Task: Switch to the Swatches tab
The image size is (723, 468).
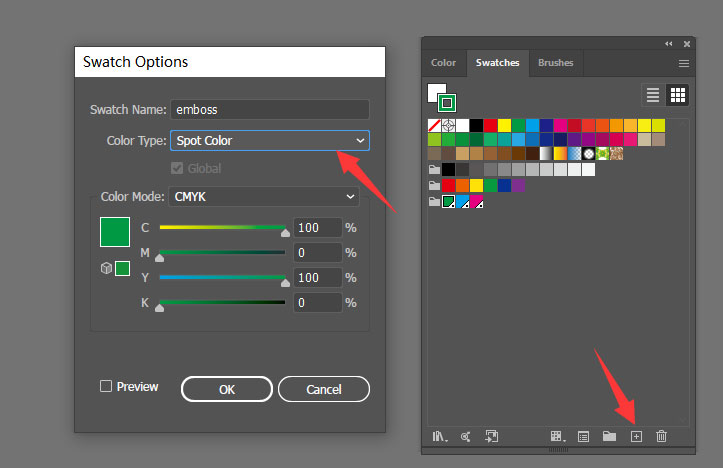Action: [x=498, y=63]
